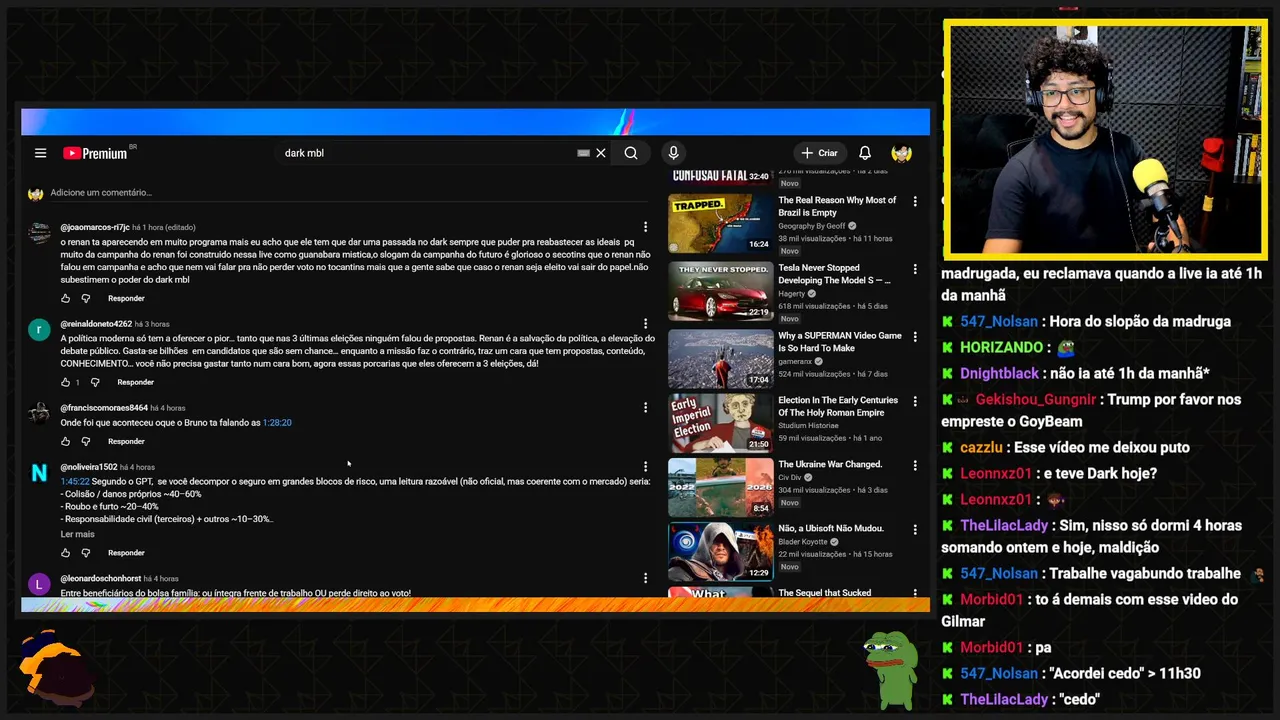Open Studium Historiae channel name
The width and height of the screenshot is (1280, 720).
tap(808, 425)
